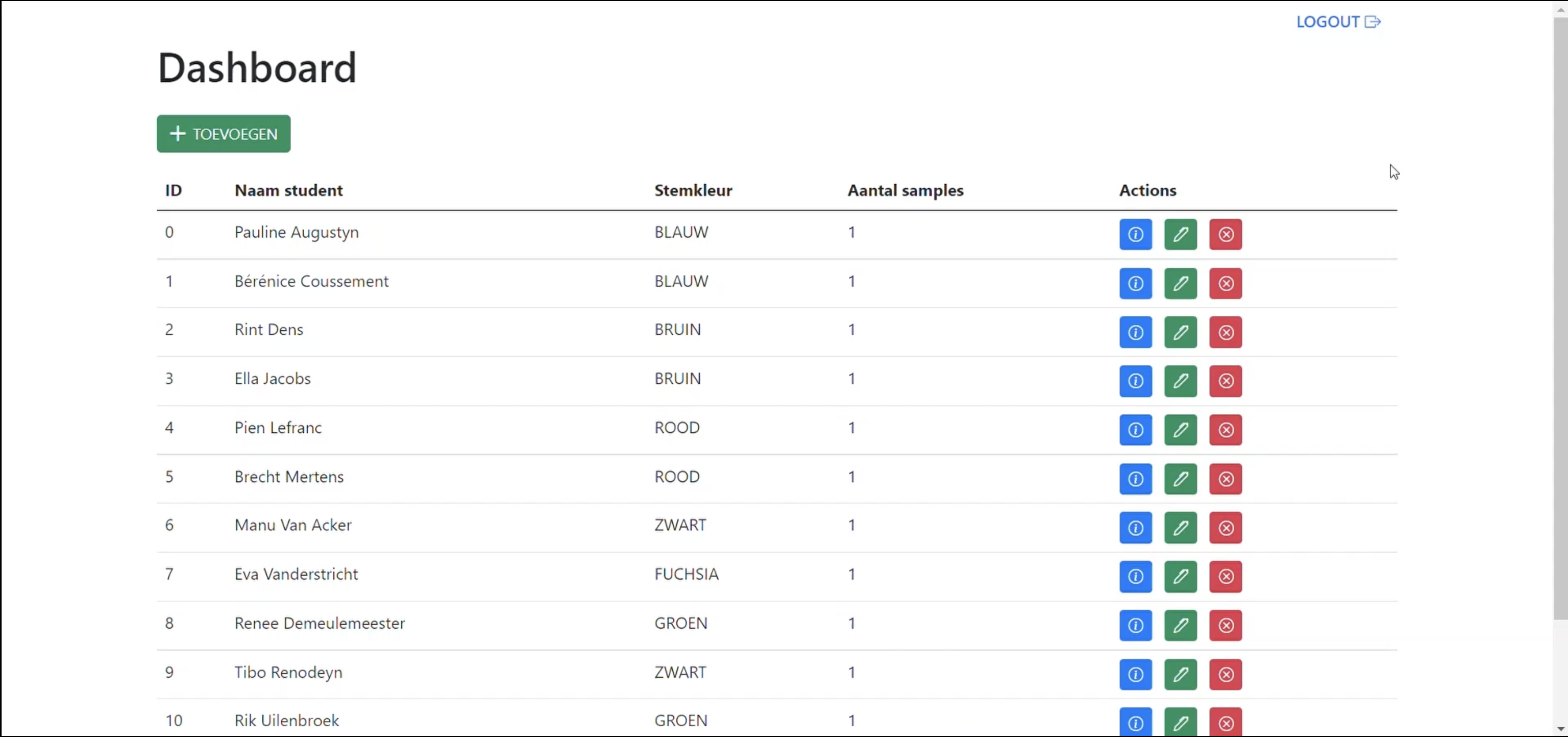
Task: View info for Brecht Mertens
Action: point(1135,479)
